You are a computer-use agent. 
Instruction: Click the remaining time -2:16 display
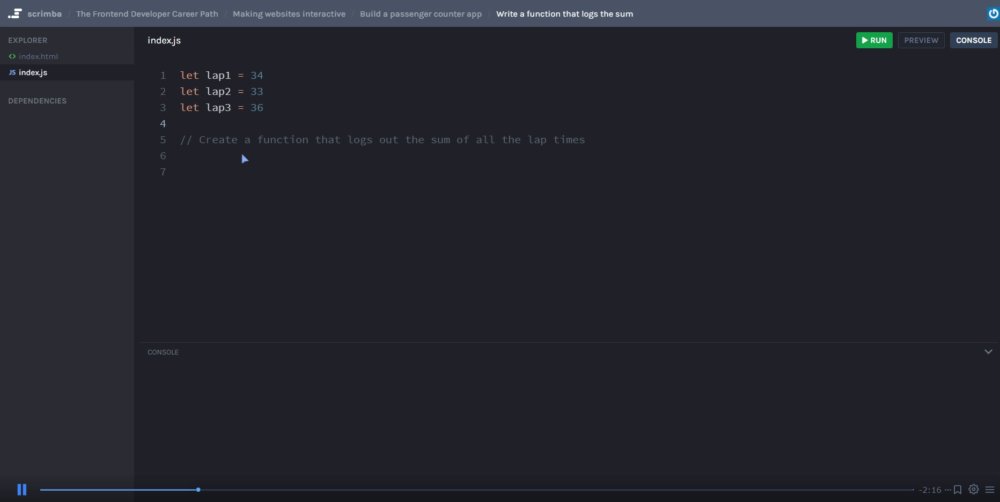[930, 490]
